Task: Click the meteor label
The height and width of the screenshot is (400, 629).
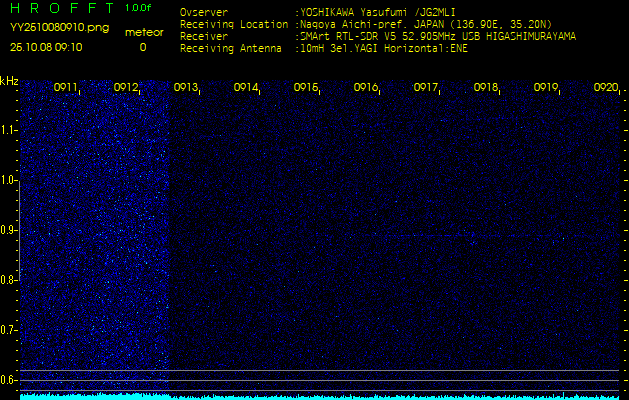Action: (x=144, y=33)
